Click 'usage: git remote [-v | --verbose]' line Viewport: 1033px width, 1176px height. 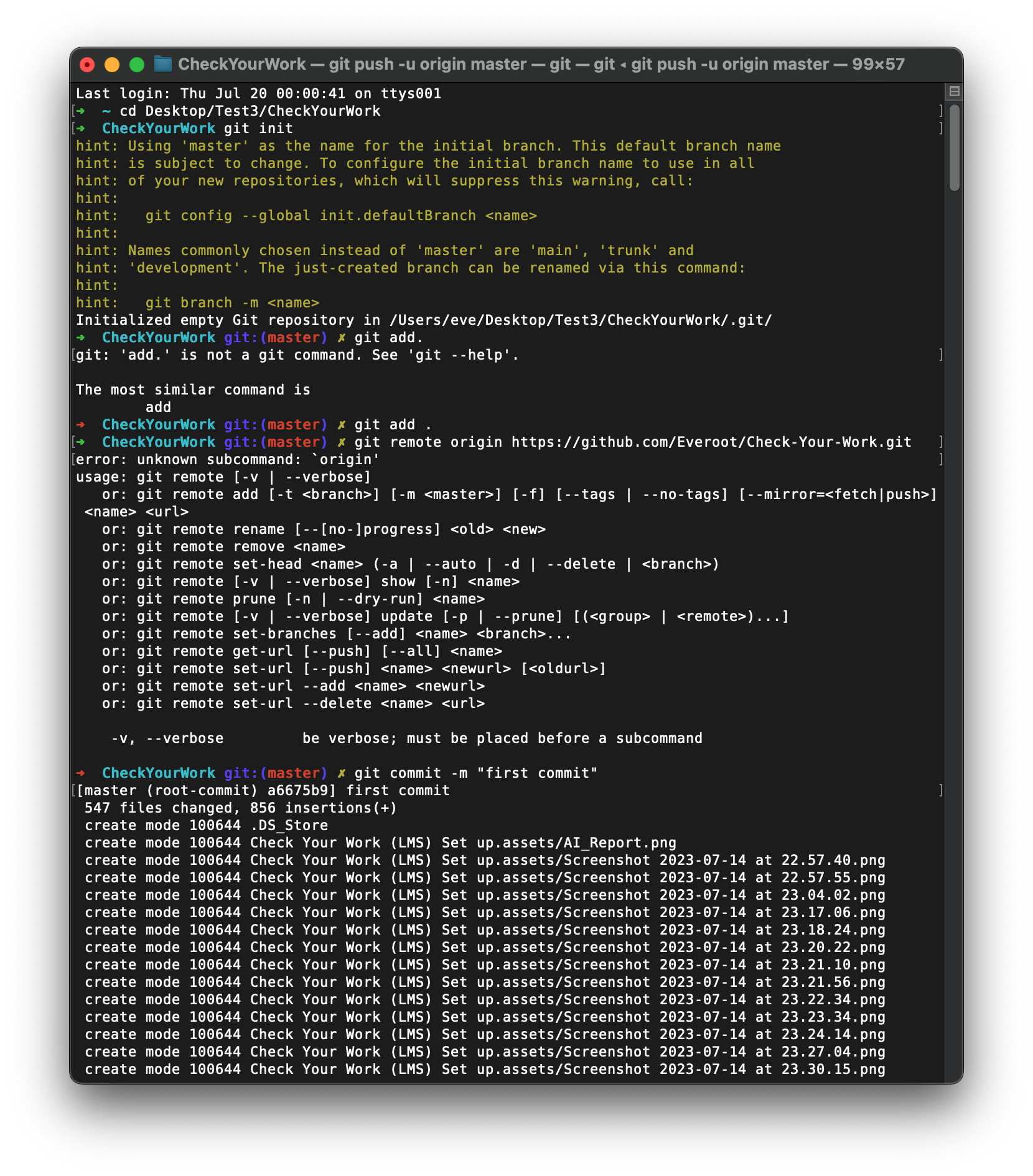click(223, 477)
